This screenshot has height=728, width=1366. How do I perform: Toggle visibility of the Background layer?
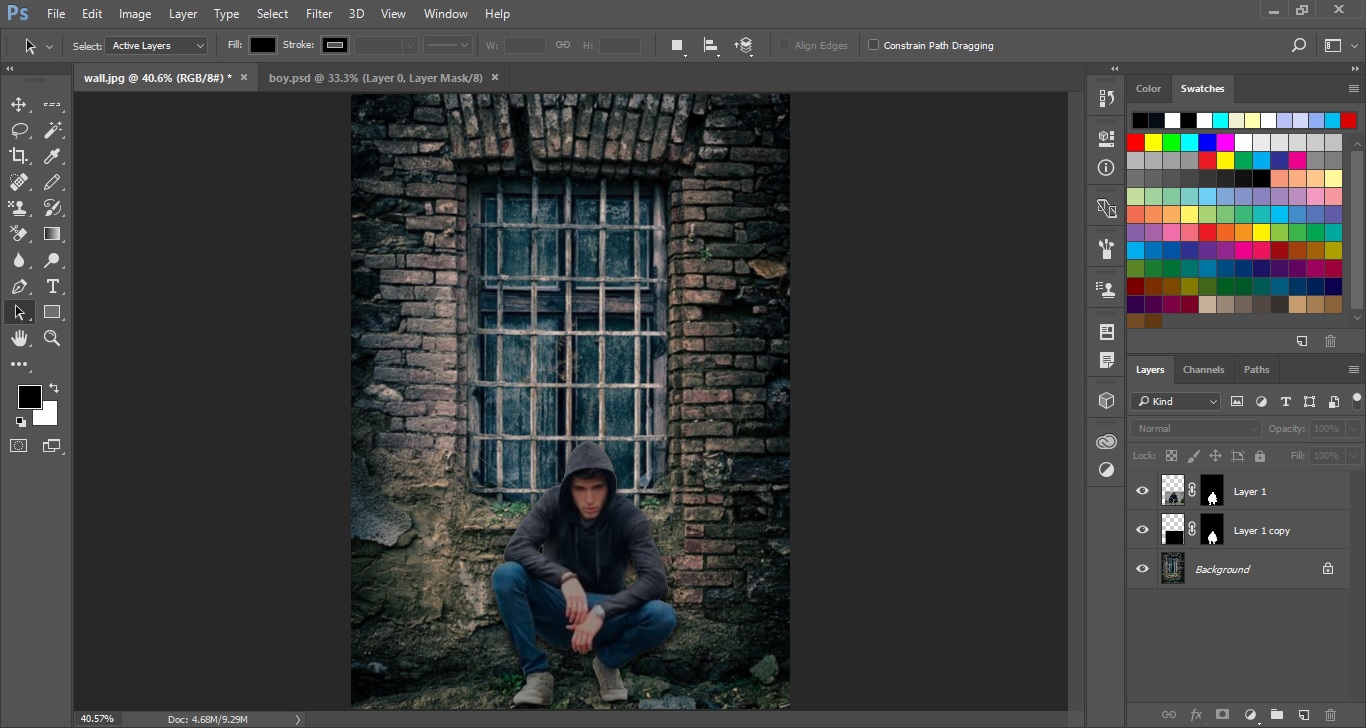pyautogui.click(x=1142, y=569)
